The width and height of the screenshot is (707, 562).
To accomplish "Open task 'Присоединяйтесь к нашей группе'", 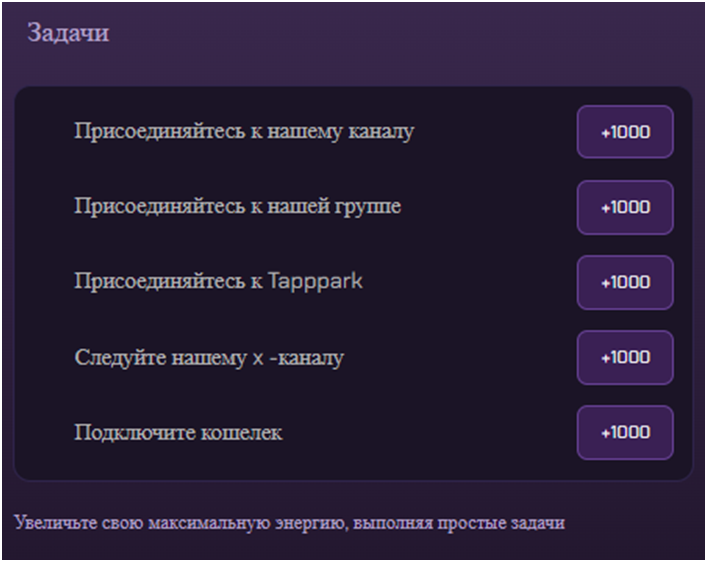I will [x=238, y=207].
